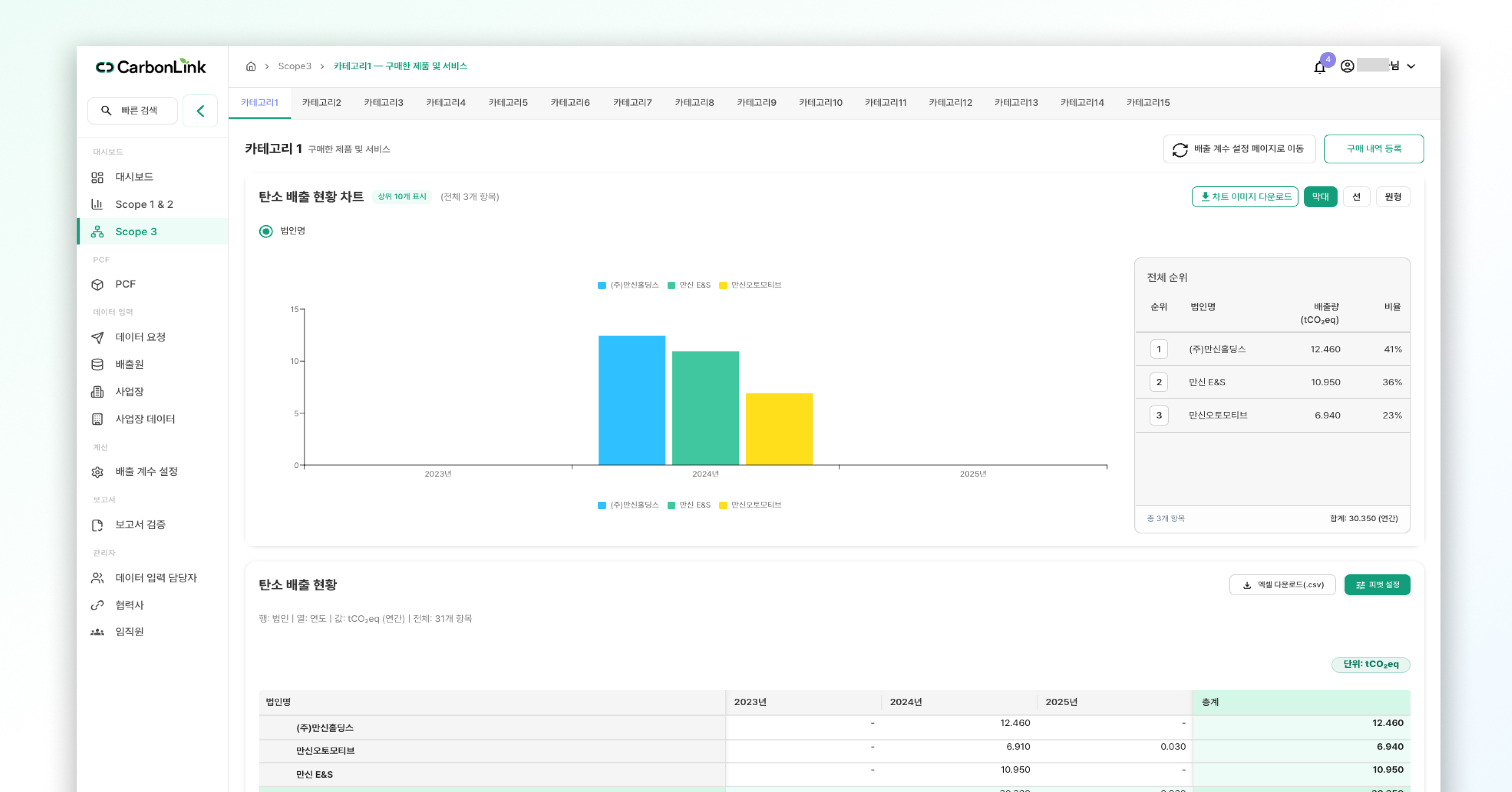Viewport: 1512px width, 792px height.
Task: Switch chart to 막대 bar view
Action: click(1320, 197)
